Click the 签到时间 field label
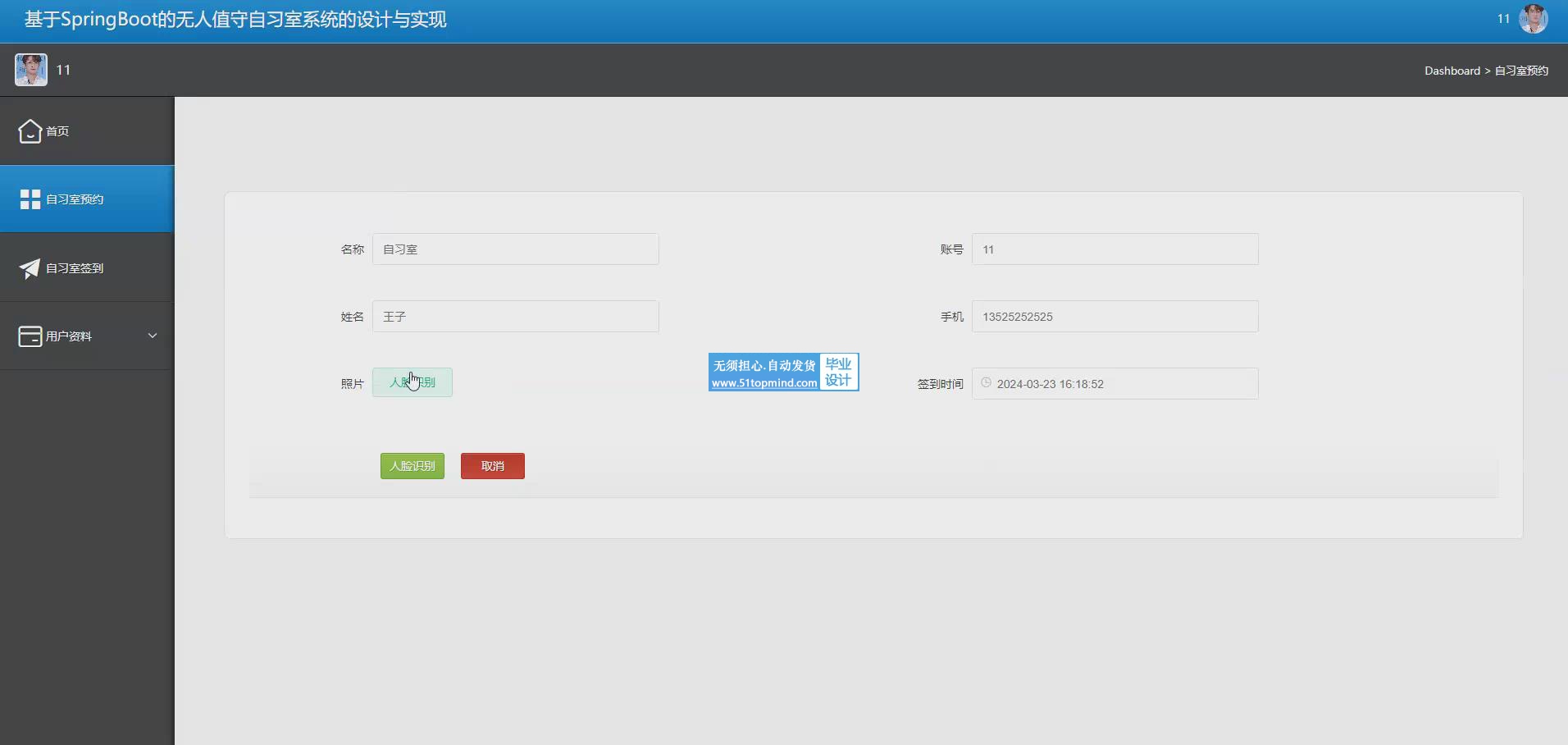 click(941, 384)
